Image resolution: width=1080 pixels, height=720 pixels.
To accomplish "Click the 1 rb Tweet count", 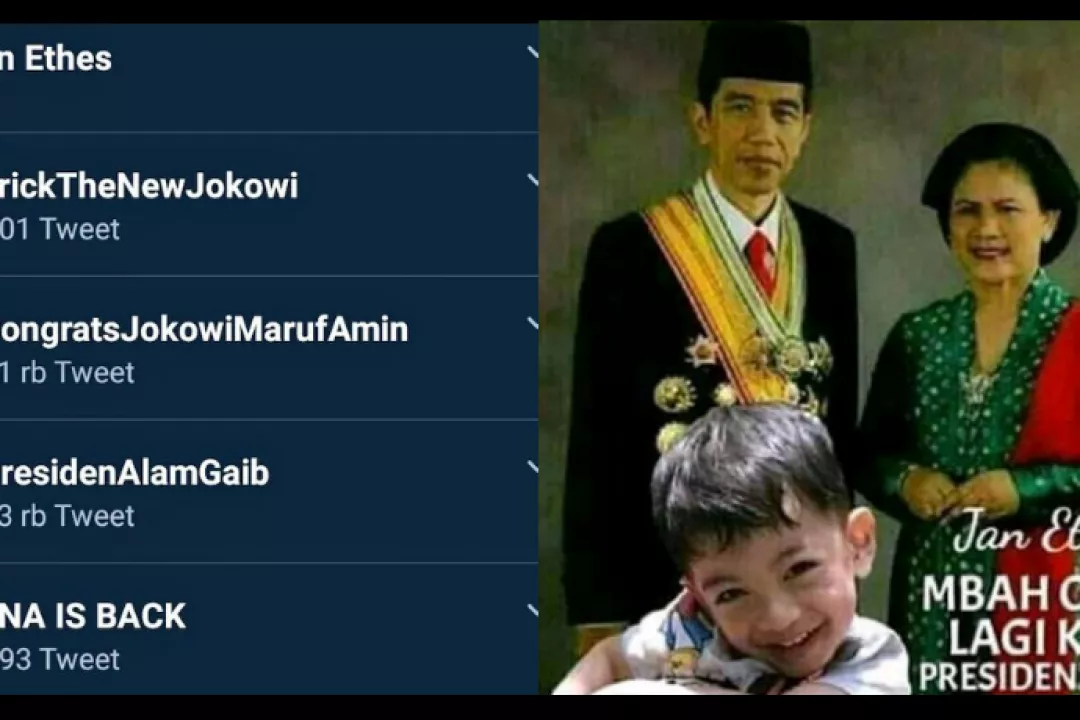I will coord(68,373).
